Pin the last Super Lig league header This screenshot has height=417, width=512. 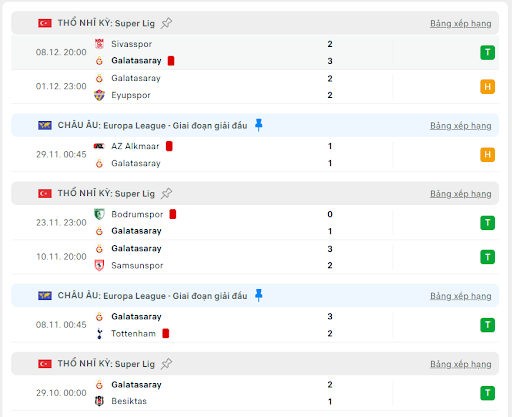tap(166, 364)
